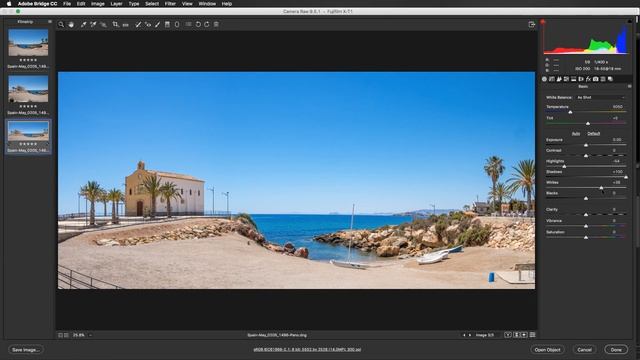The image size is (640, 360).
Task: Select the third filmstrip panorama thumbnail
Action: point(28,131)
